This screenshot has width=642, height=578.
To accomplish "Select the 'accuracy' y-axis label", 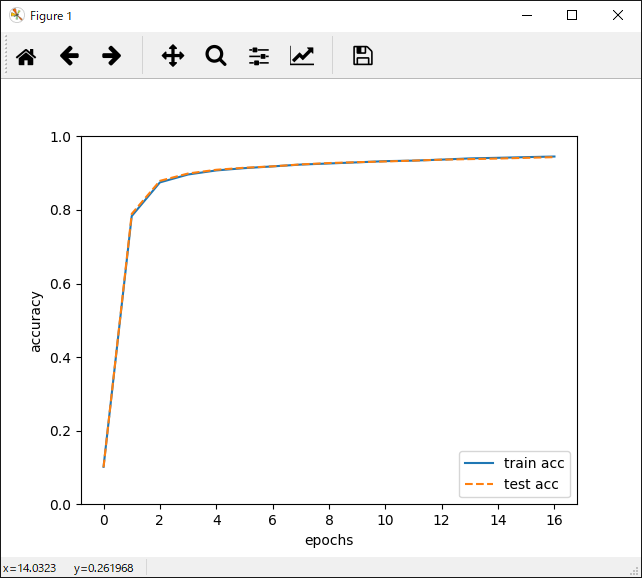I will click(36, 321).
